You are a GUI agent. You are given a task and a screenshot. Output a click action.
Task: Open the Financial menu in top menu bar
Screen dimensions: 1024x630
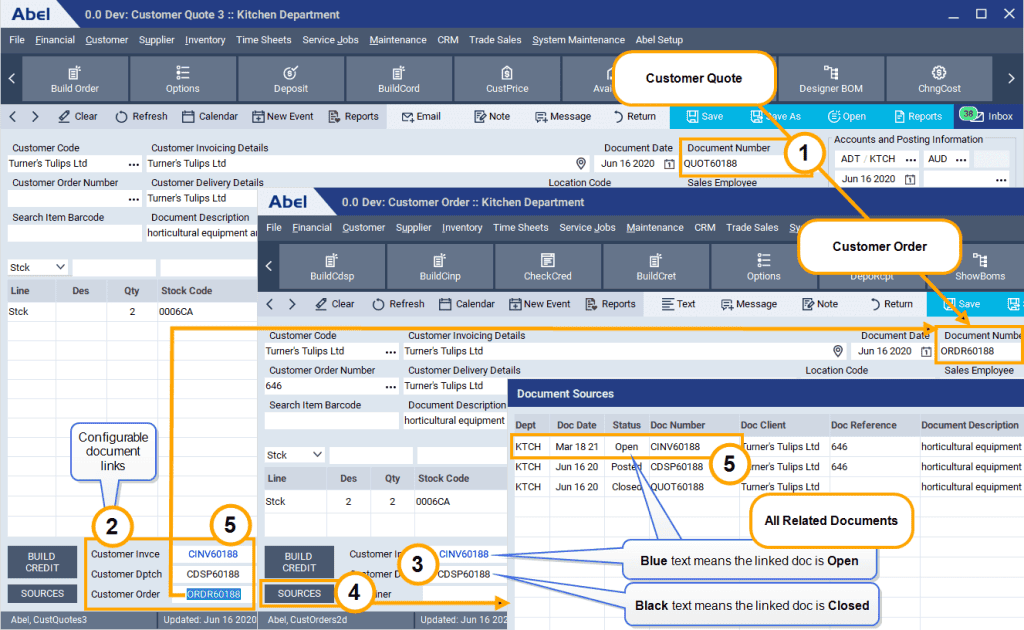[55, 40]
